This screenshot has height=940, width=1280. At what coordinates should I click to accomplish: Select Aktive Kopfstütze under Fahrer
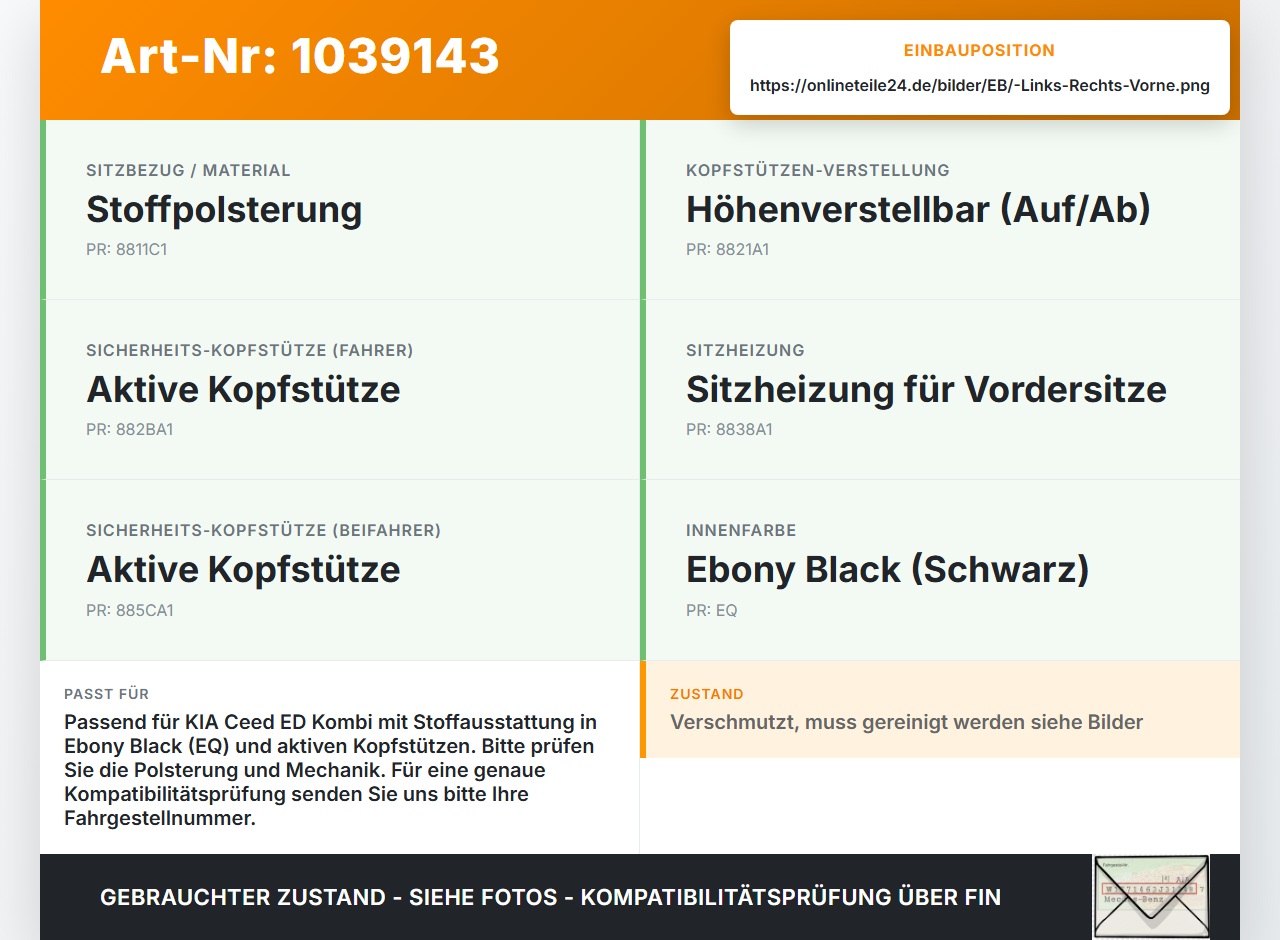tap(243, 390)
